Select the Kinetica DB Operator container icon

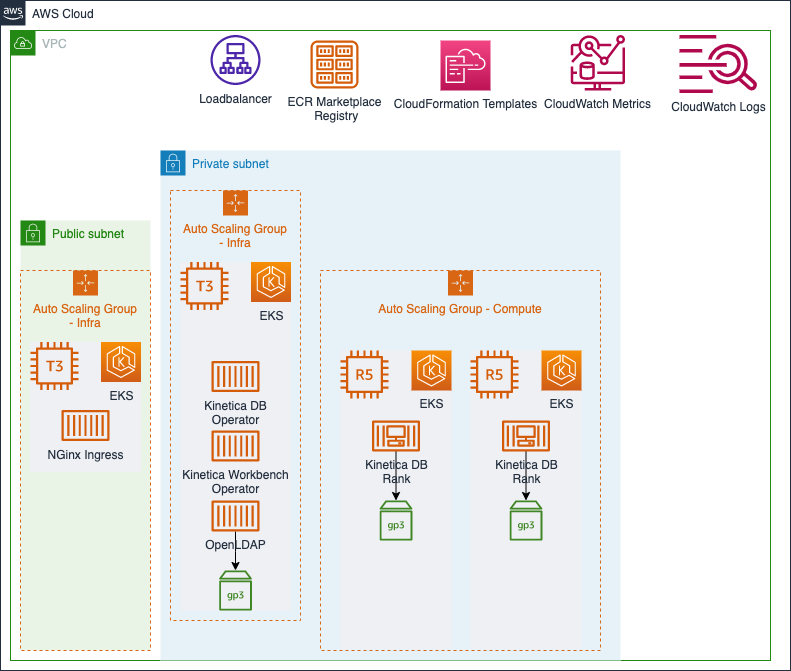[x=235, y=377]
